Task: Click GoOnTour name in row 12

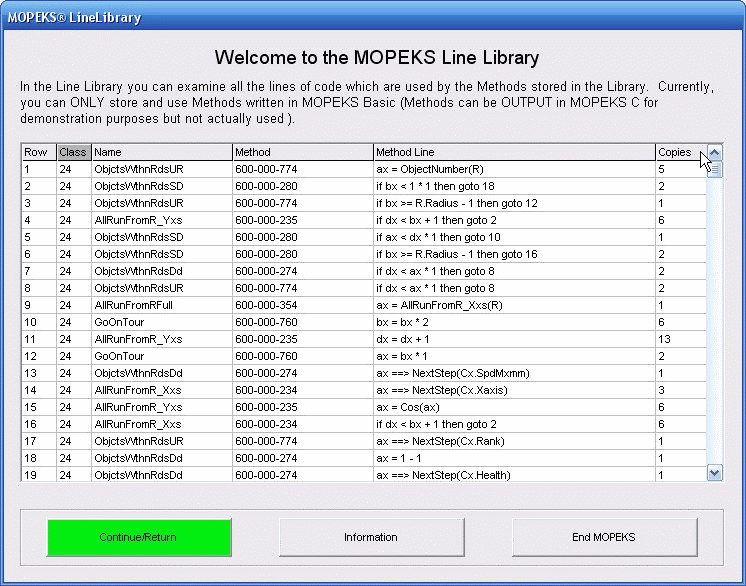Action: [x=162, y=356]
